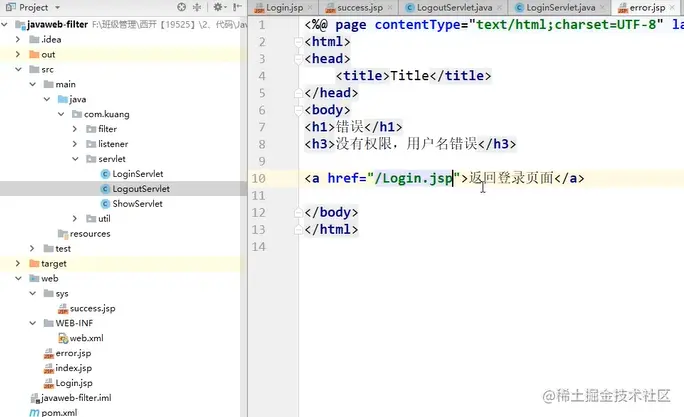Select the LoginServlet class icon in tree
684x417 pixels.
click(x=105, y=174)
